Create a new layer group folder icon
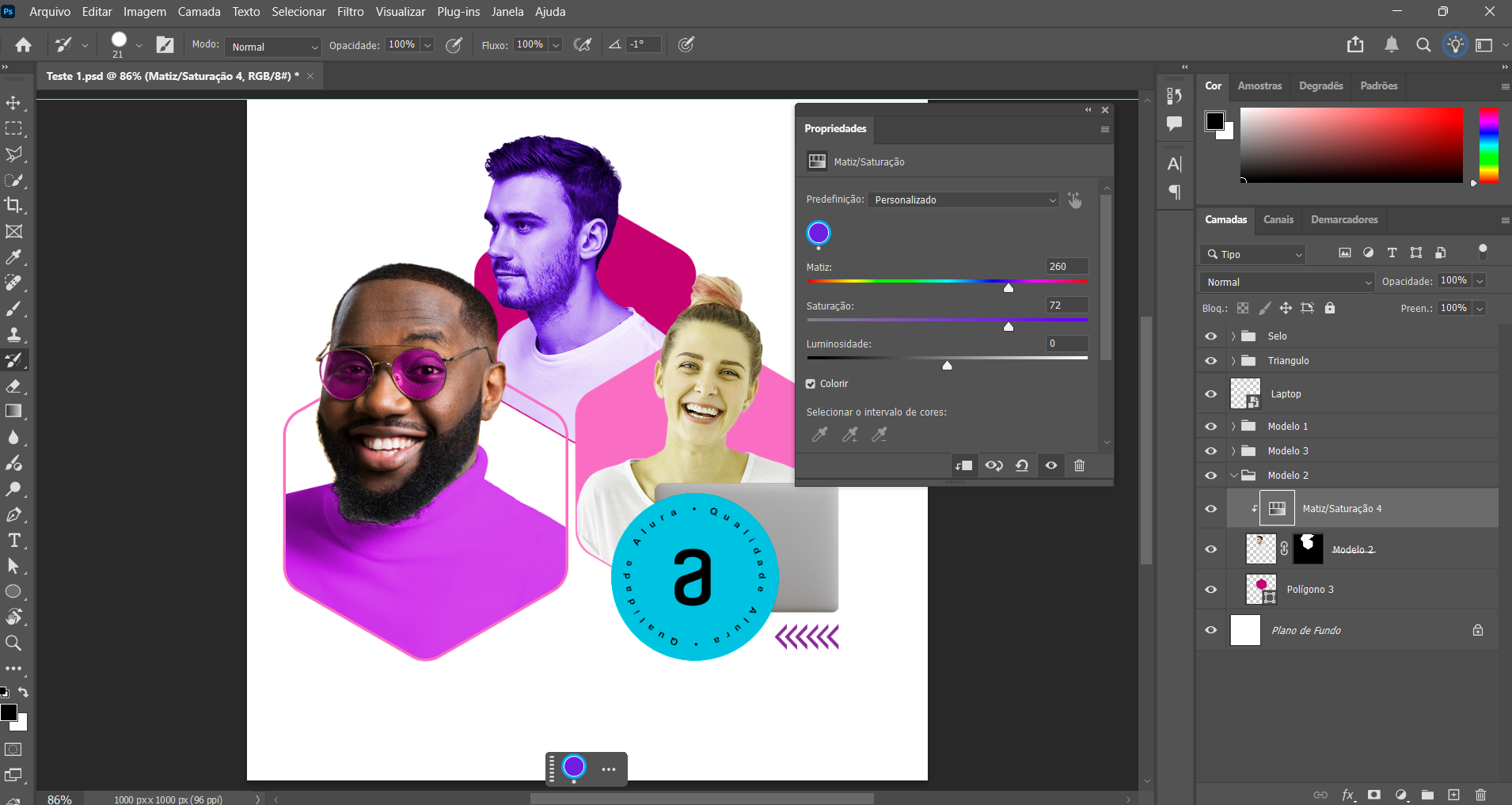1512x805 pixels. click(1427, 795)
